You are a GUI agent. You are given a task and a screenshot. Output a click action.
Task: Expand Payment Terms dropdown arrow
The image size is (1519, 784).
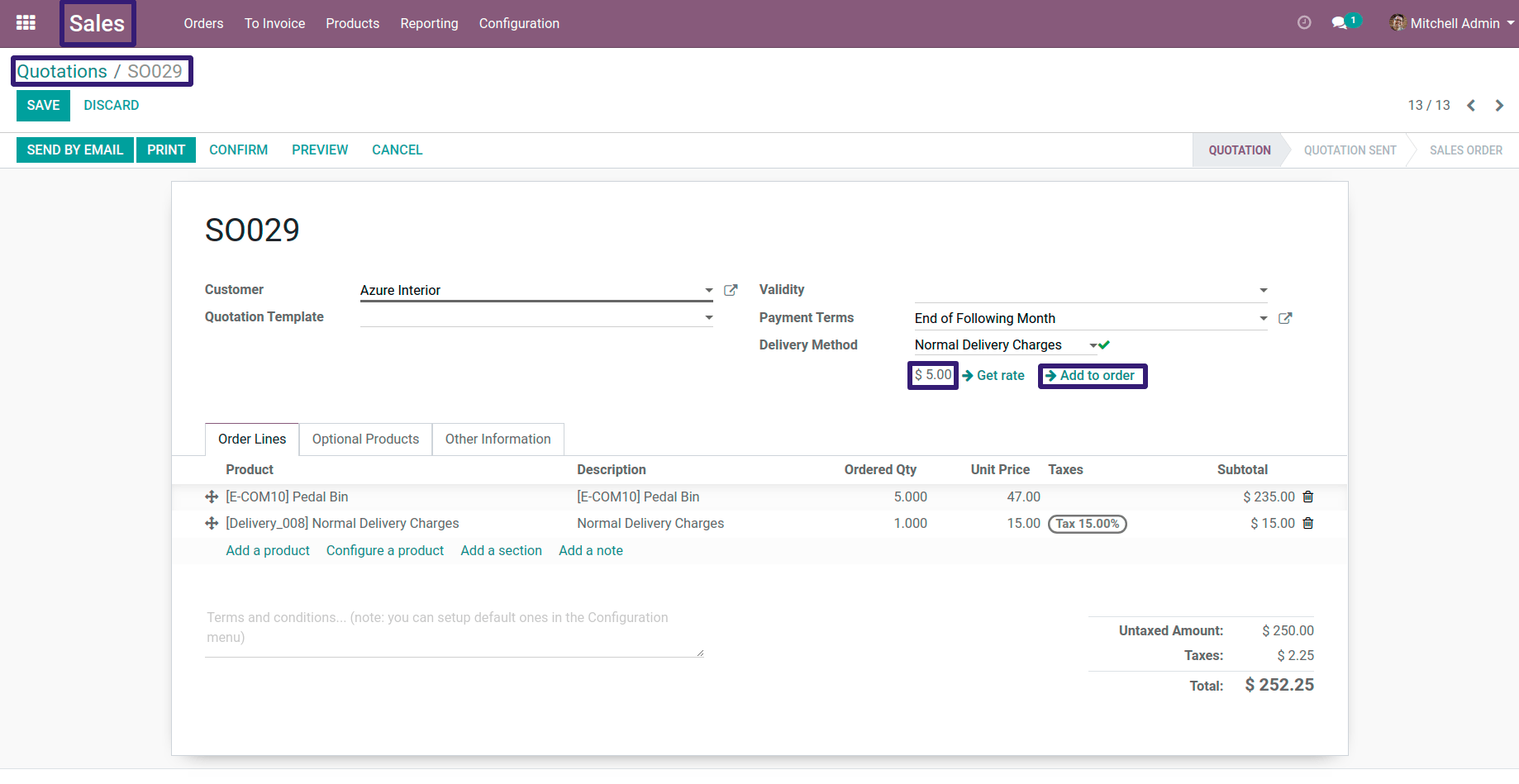1264,318
